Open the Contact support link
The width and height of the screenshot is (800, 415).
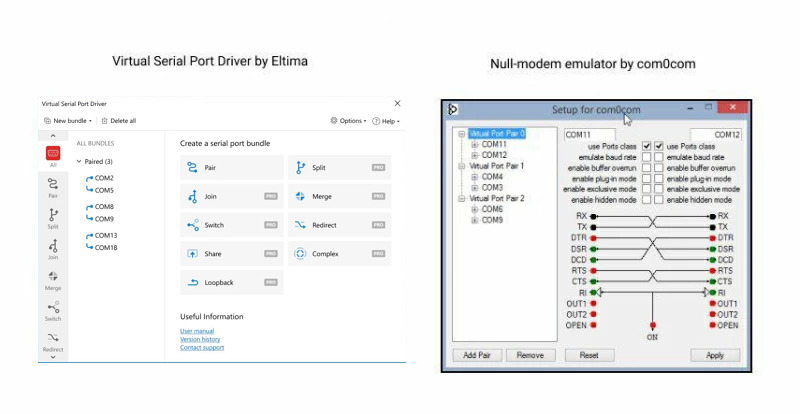click(x=202, y=348)
